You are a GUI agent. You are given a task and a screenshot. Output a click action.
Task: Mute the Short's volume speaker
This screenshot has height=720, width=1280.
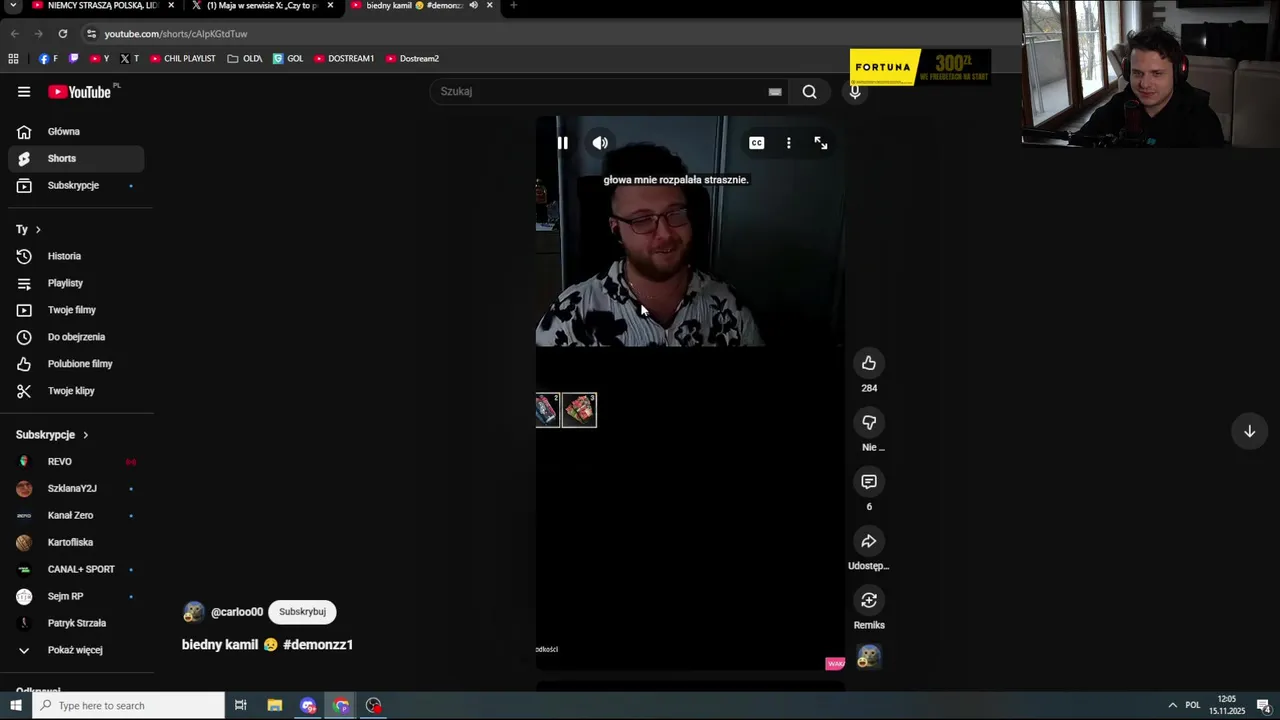(600, 143)
